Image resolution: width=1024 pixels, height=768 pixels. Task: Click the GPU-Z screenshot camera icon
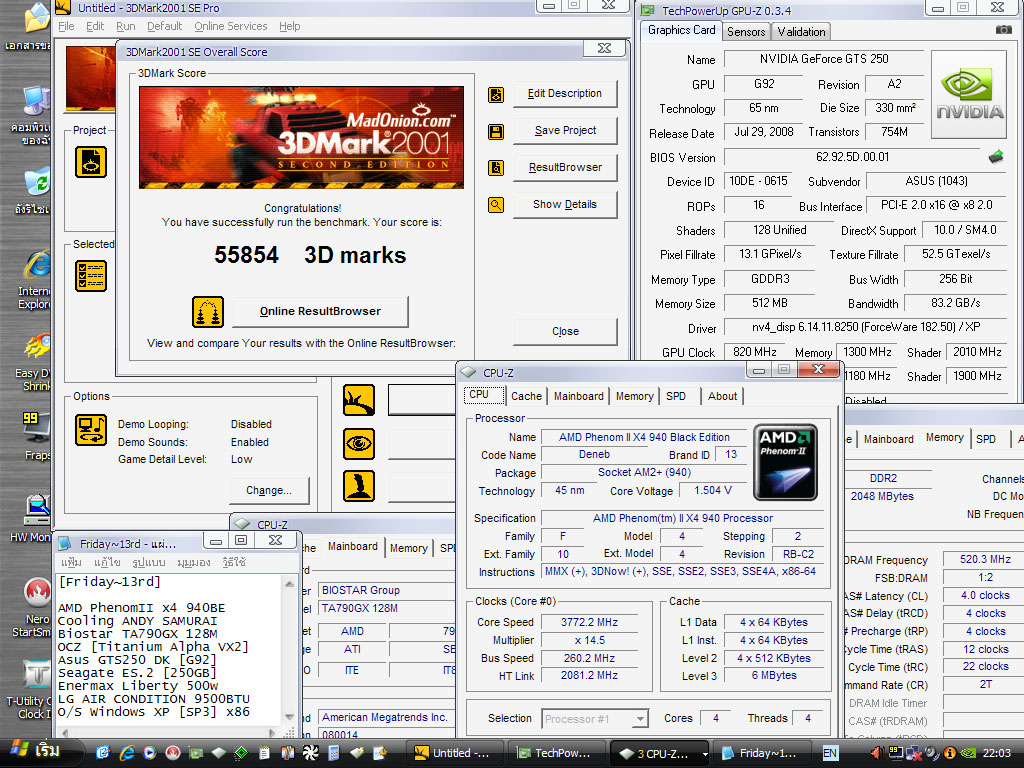(1003, 29)
